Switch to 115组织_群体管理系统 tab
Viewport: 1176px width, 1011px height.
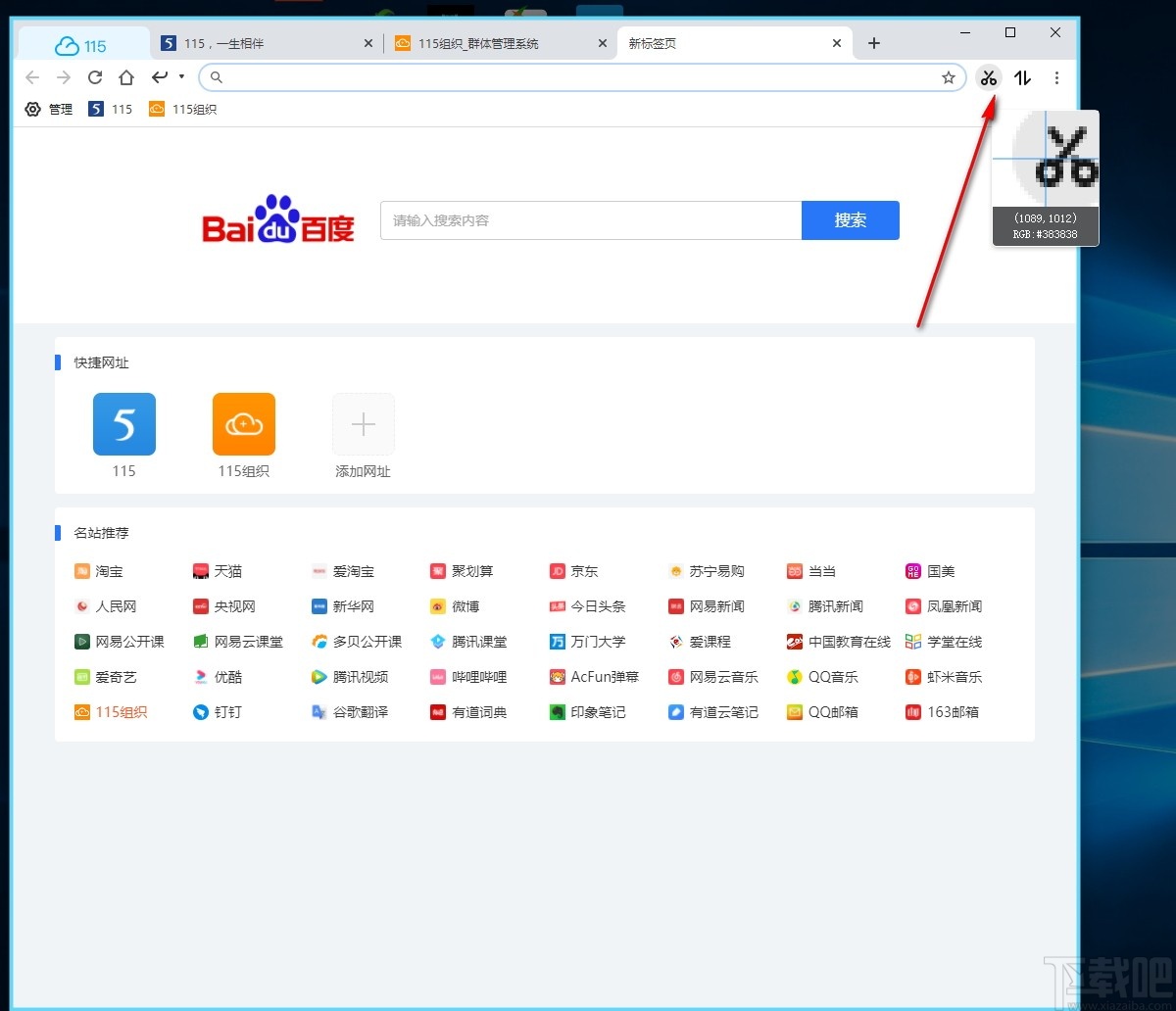click(x=501, y=43)
